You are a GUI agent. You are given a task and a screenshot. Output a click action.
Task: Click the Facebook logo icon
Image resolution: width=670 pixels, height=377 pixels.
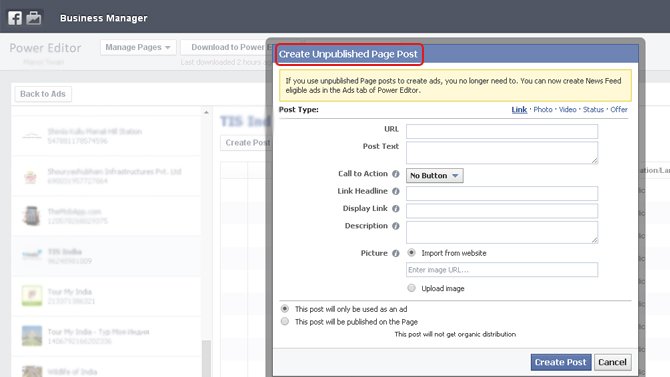pyautogui.click(x=15, y=18)
